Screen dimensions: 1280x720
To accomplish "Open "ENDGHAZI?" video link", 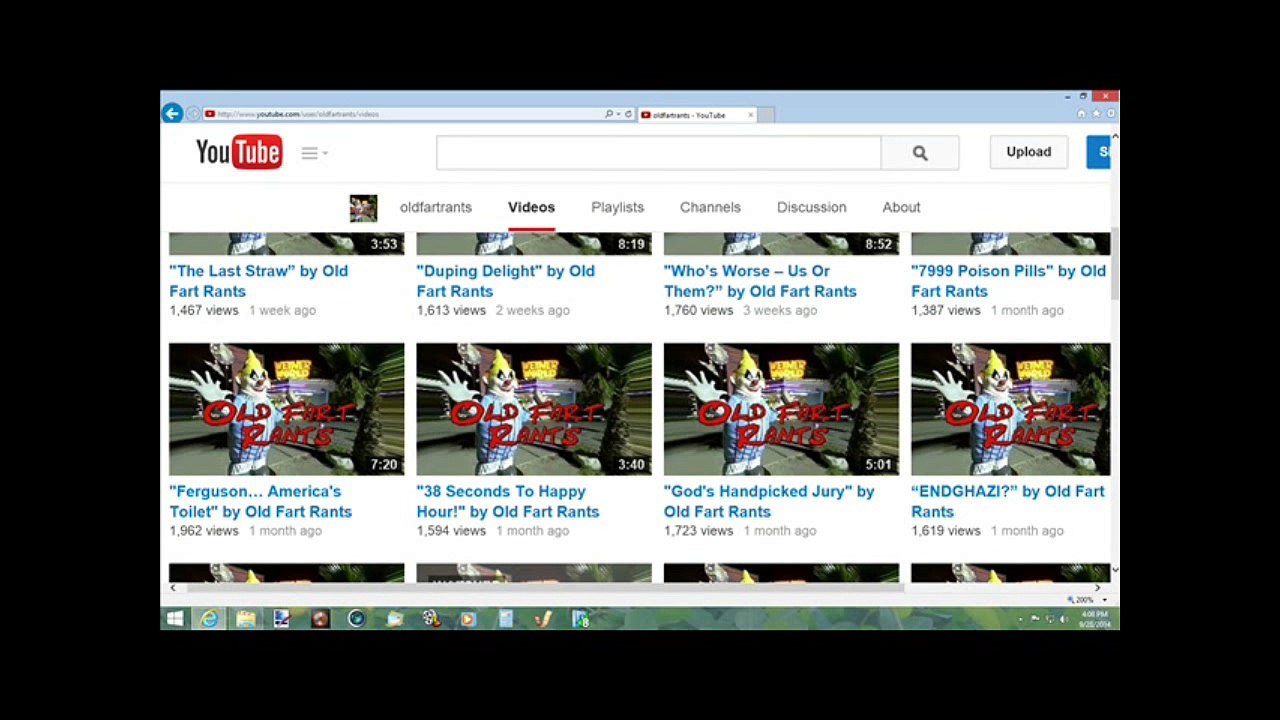I will click(x=1008, y=501).
